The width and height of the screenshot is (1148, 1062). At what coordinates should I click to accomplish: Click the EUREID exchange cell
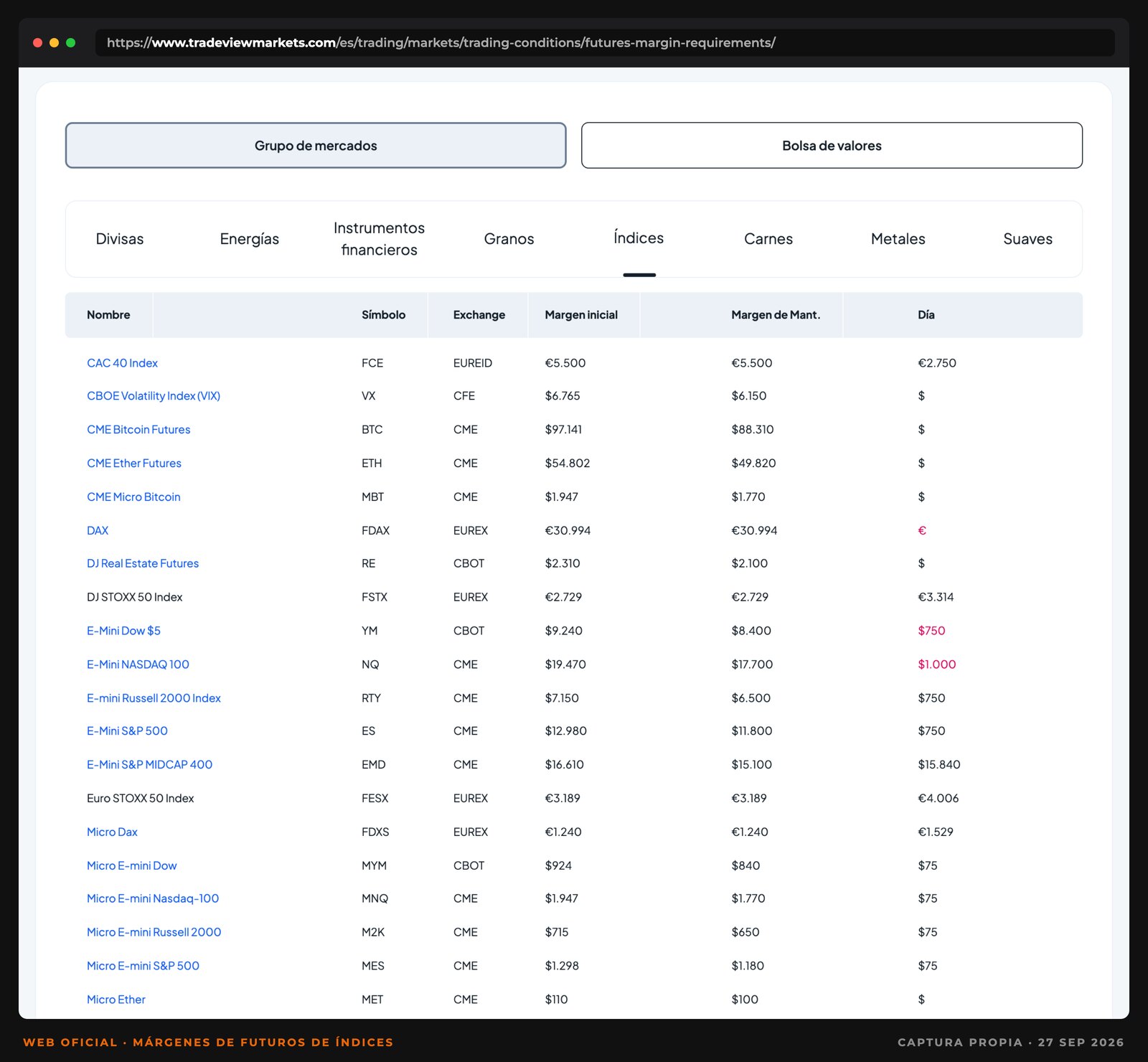(473, 363)
